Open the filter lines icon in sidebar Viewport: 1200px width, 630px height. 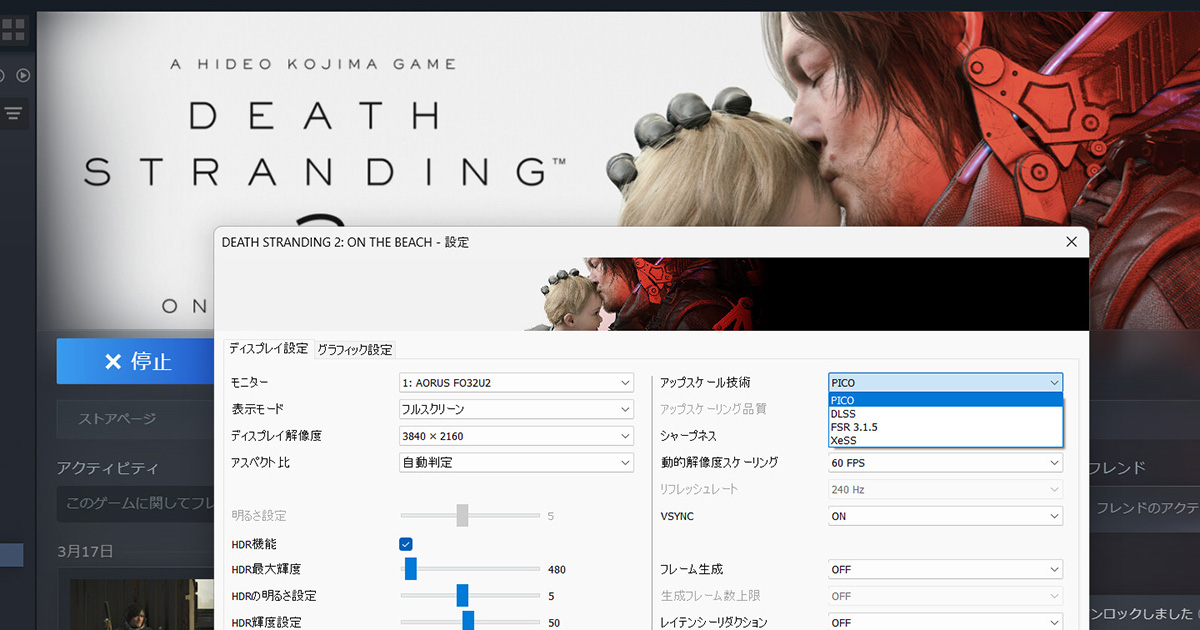tap(13, 113)
